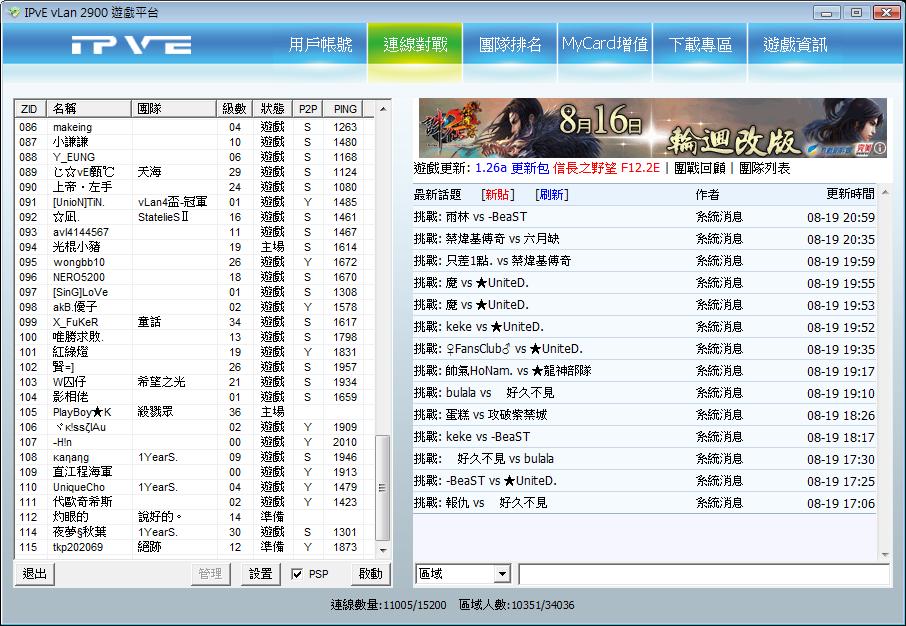Go to the MyCard增值 tab
906x626 pixels.
[604, 45]
